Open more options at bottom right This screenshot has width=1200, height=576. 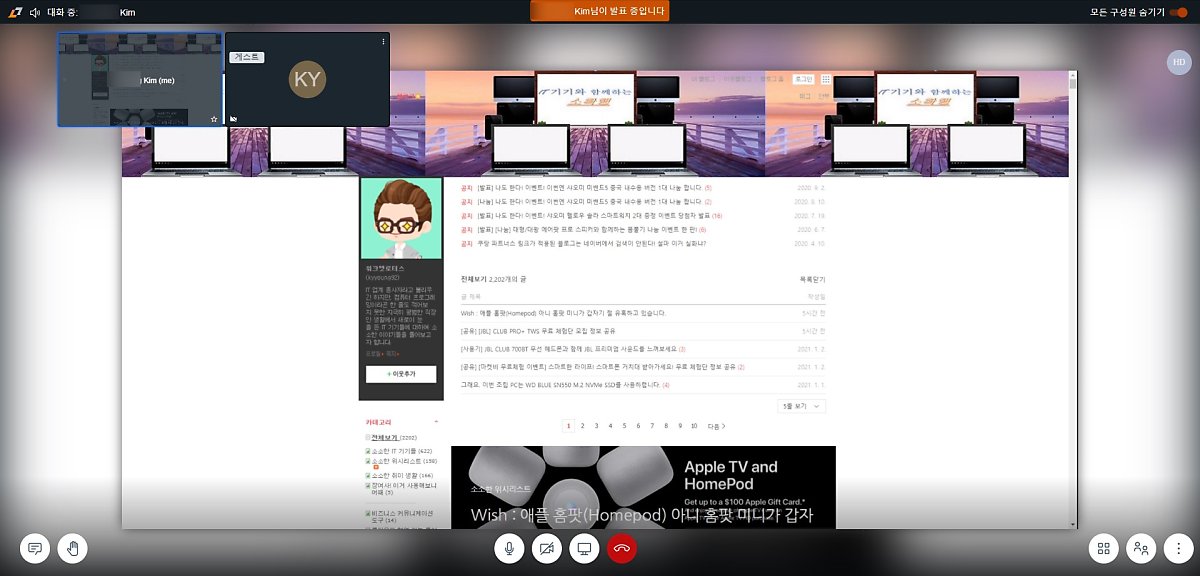pyautogui.click(x=1179, y=548)
